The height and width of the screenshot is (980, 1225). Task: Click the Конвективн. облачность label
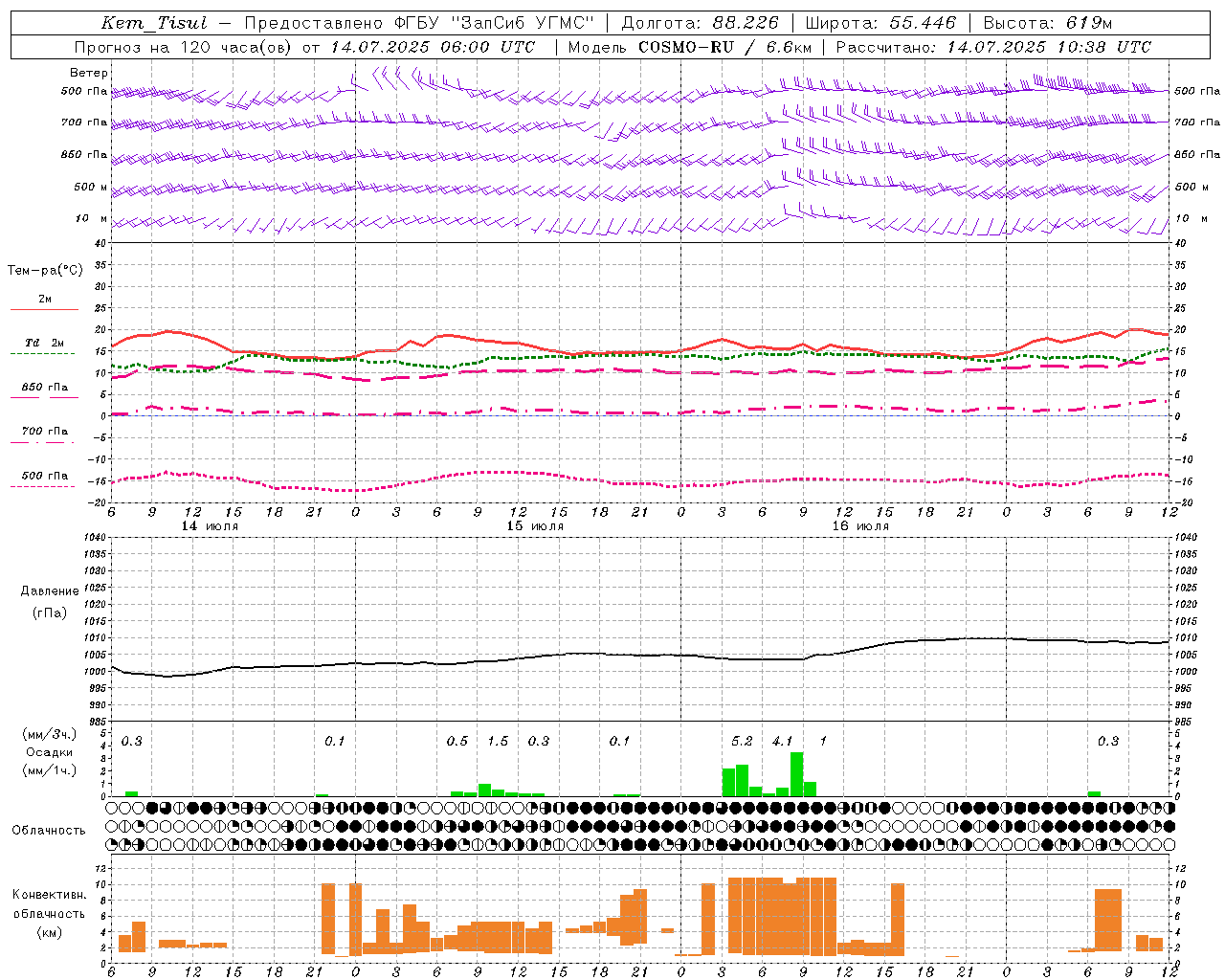pos(49,903)
